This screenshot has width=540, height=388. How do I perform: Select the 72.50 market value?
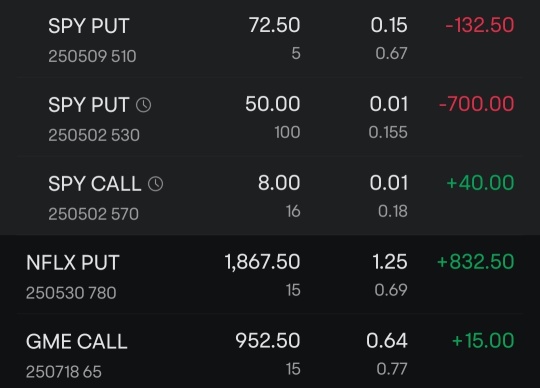tap(274, 25)
